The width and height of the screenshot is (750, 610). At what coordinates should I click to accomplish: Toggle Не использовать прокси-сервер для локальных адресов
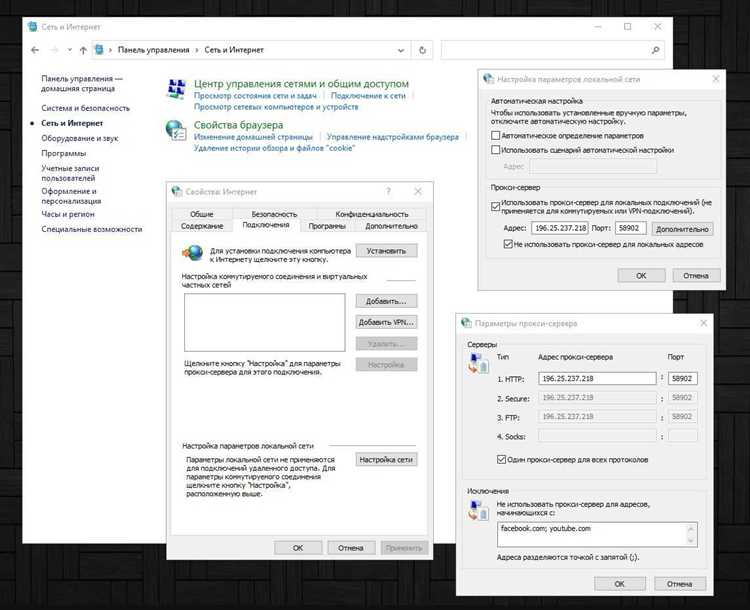click(x=508, y=244)
